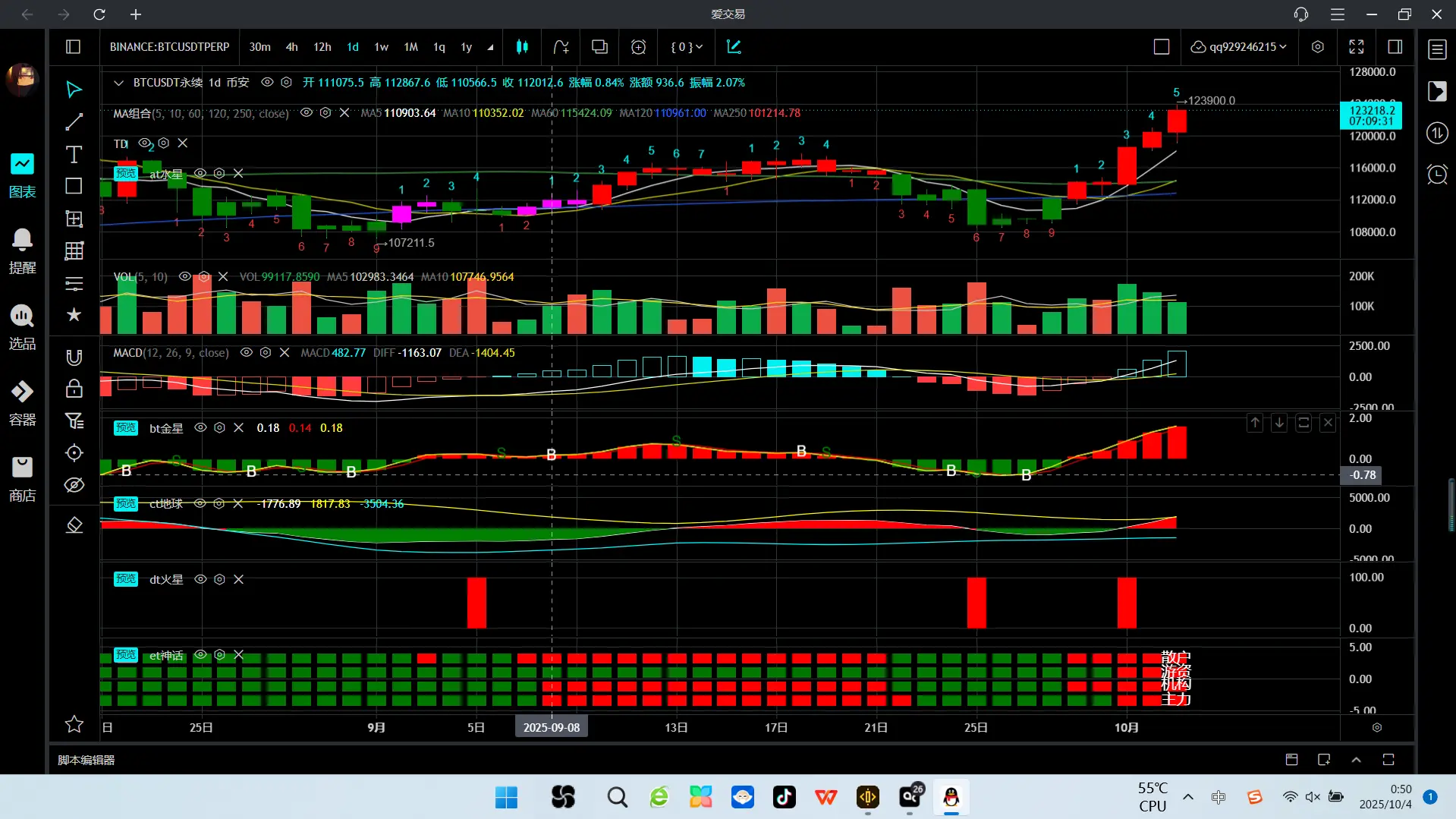Open the grid pattern tool
The height and width of the screenshot is (819, 1456).
click(x=74, y=251)
